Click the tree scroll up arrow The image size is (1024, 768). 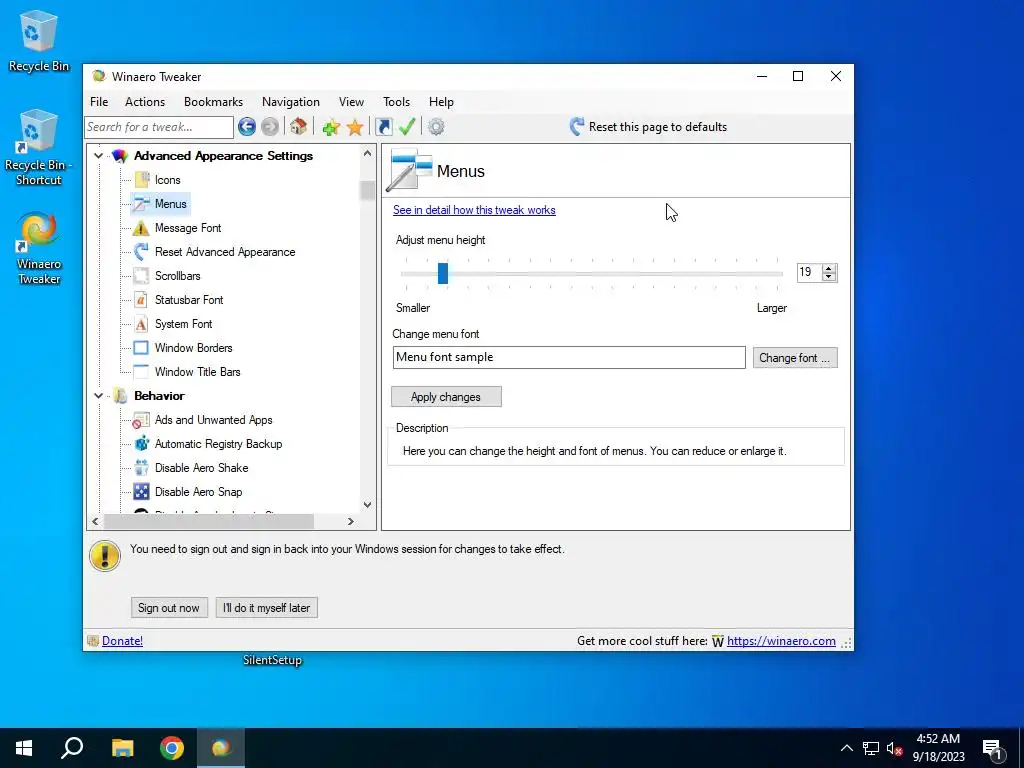(x=367, y=153)
